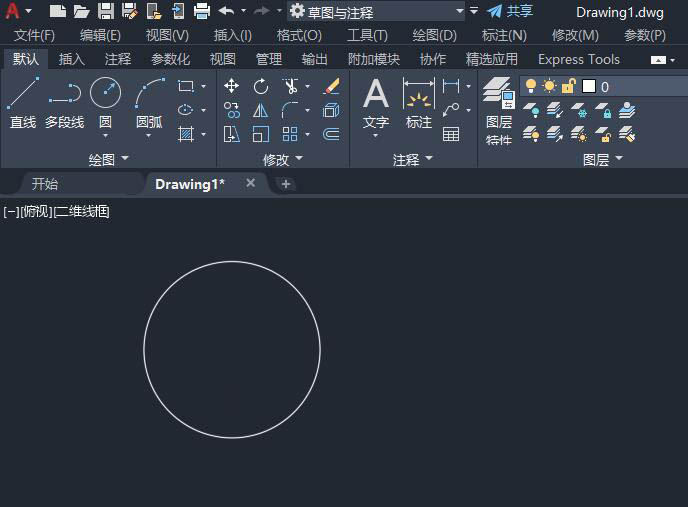Select the Line (直线) drawing tool

tap(23, 103)
